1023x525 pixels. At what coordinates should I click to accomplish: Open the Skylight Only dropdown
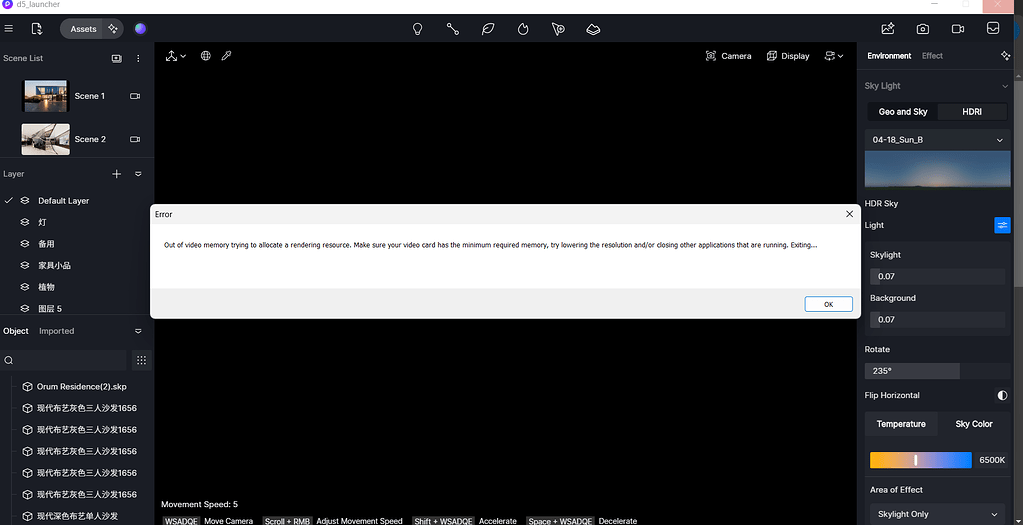938,514
